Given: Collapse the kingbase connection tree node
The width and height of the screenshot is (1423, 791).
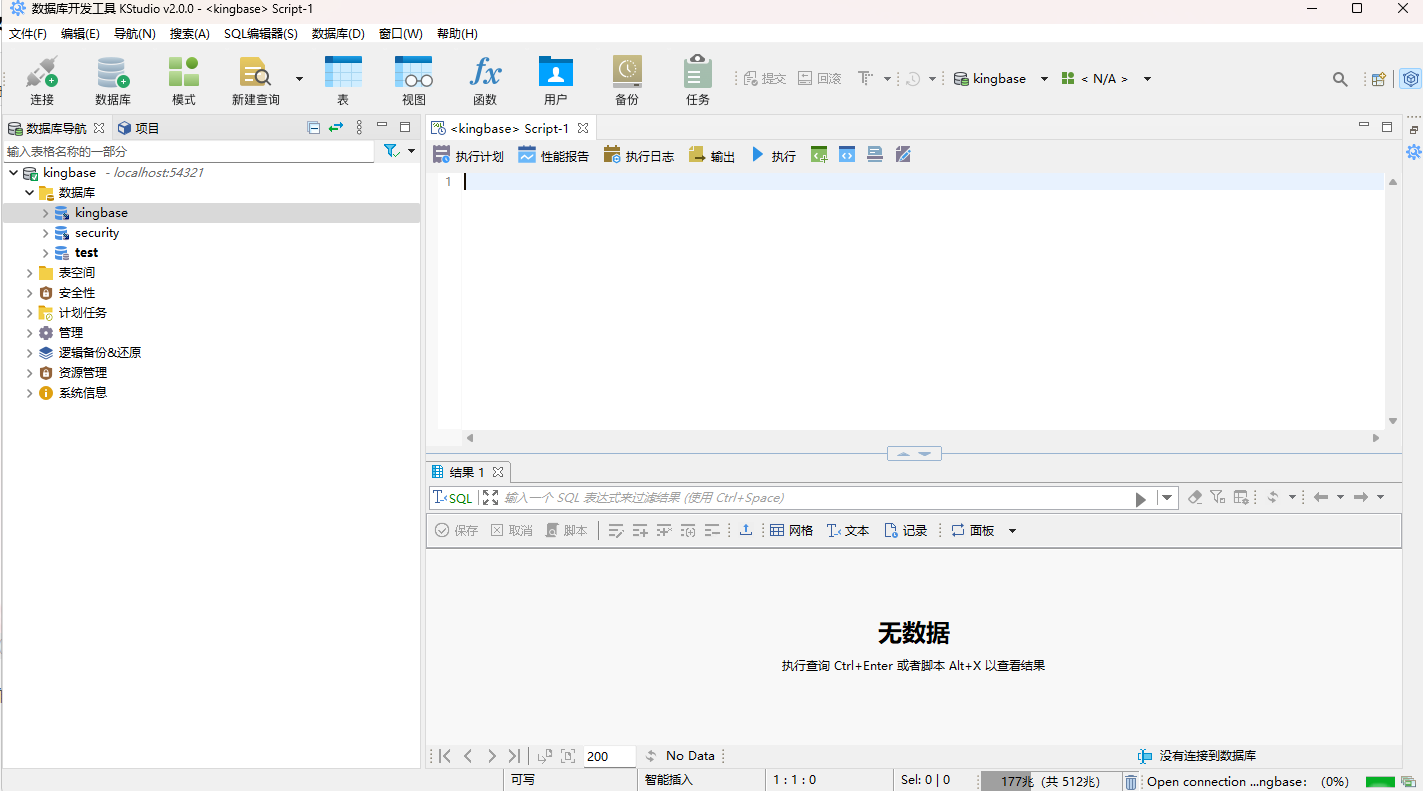Looking at the screenshot, I should point(14,172).
